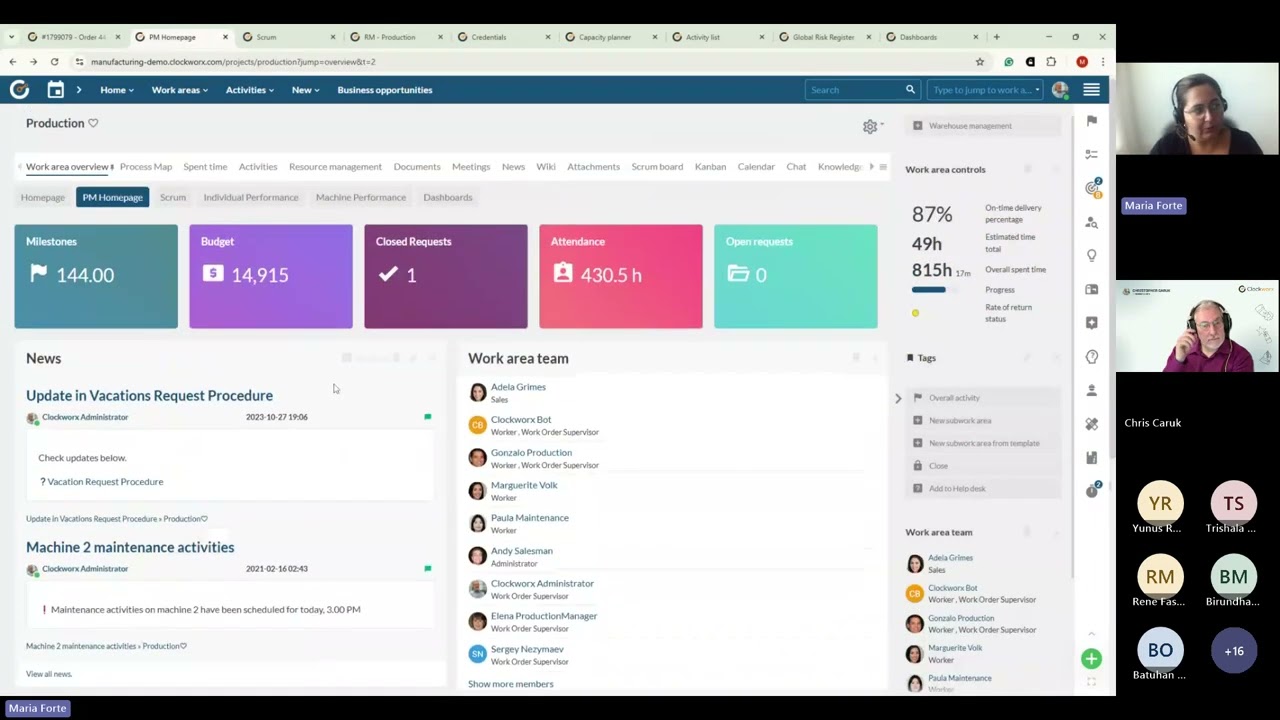Screen dimensions: 1280x720
Task: Expand the Home dropdown menu
Action: [x=117, y=90]
